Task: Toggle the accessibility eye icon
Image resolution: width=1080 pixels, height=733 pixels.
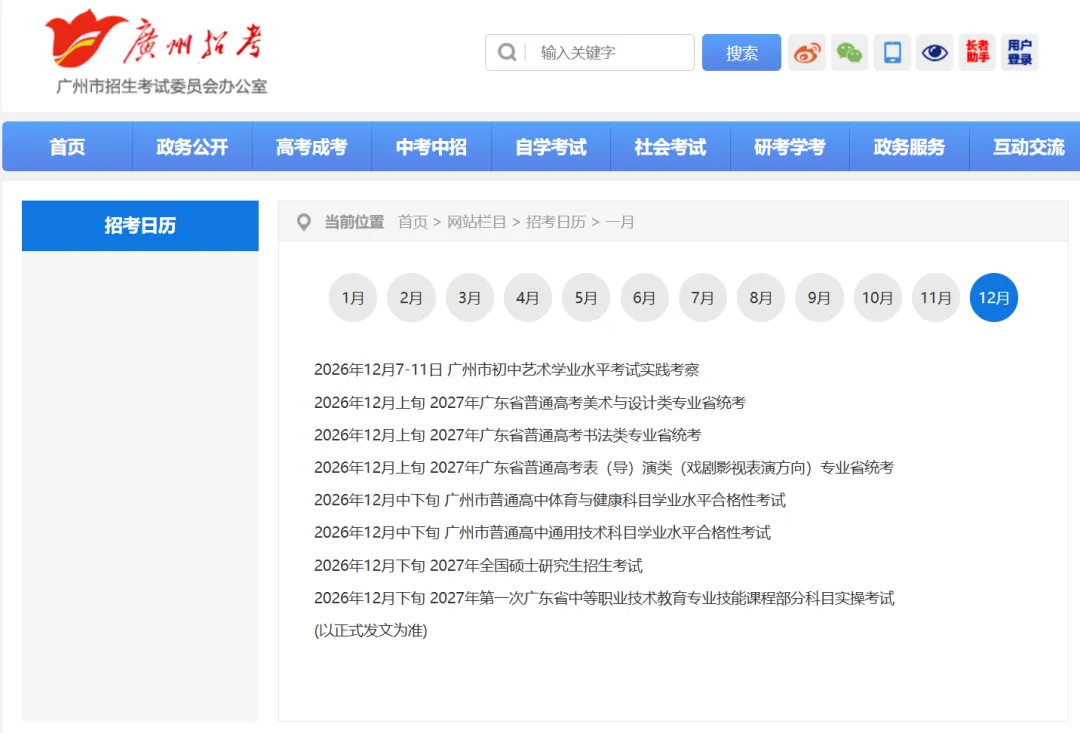Action: pyautogui.click(x=935, y=52)
